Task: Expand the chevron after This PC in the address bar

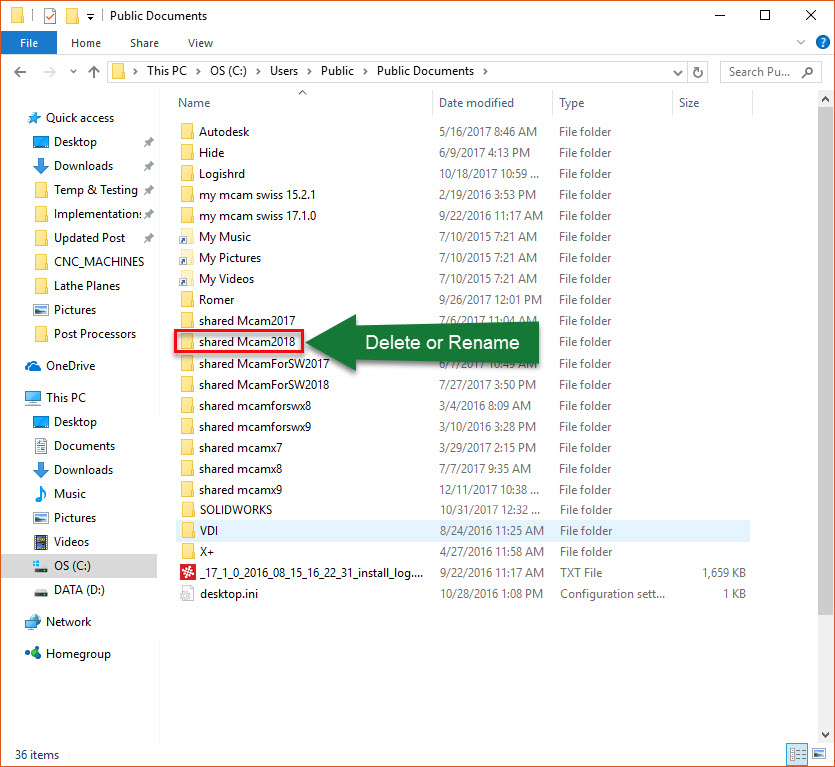Action: pos(198,71)
